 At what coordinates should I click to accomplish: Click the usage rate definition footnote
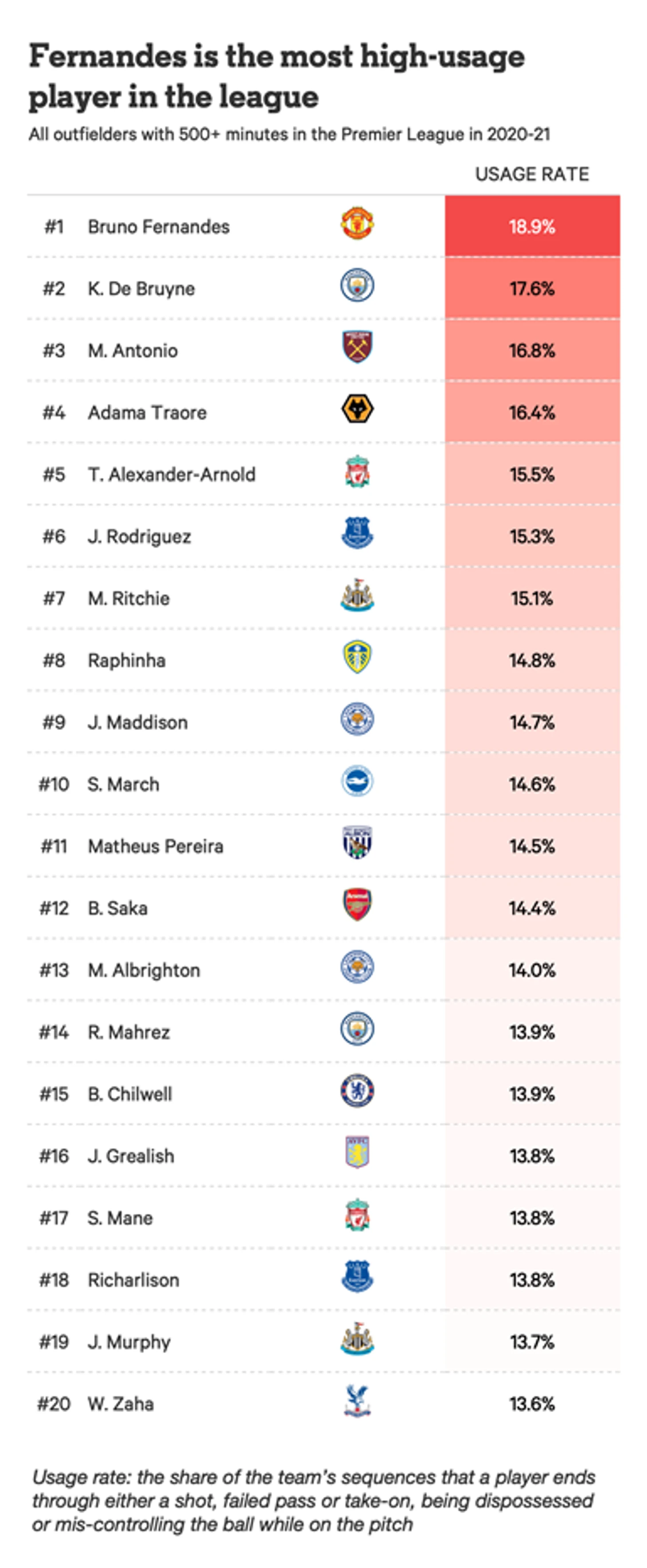pos(313,1500)
